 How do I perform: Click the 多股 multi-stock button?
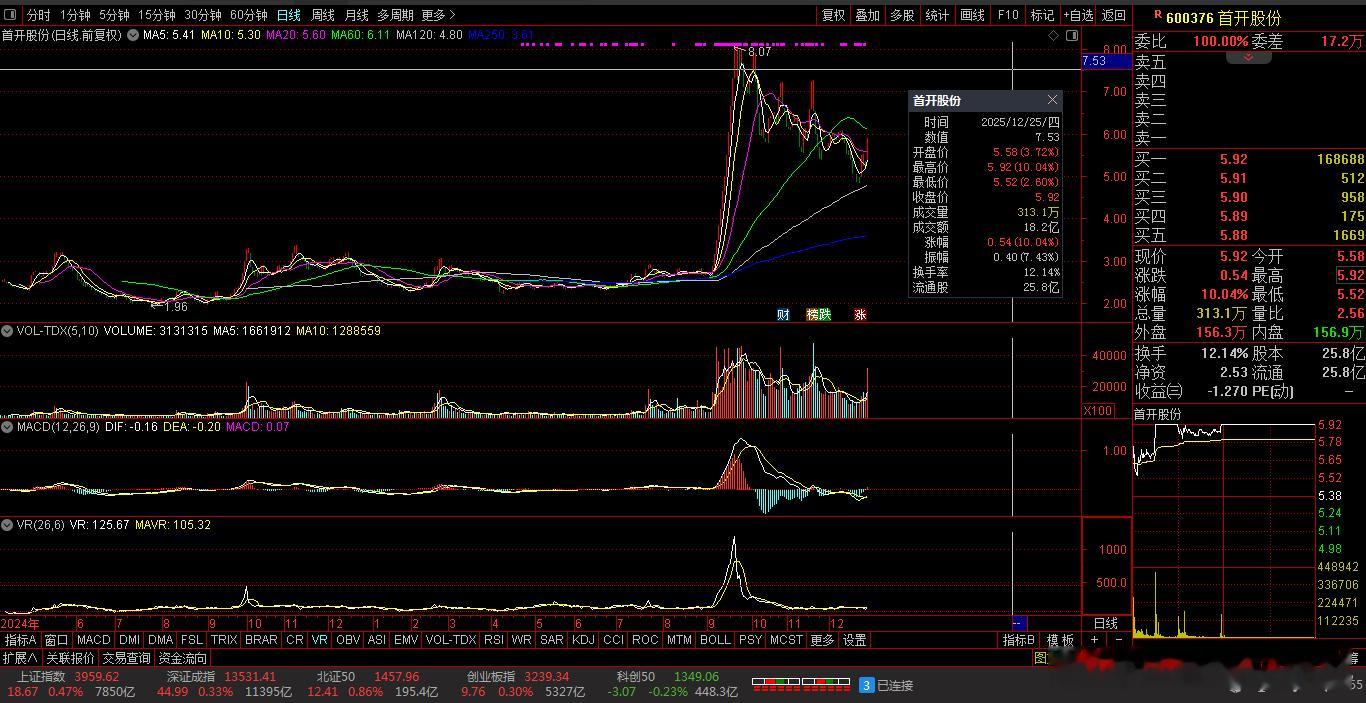point(902,15)
